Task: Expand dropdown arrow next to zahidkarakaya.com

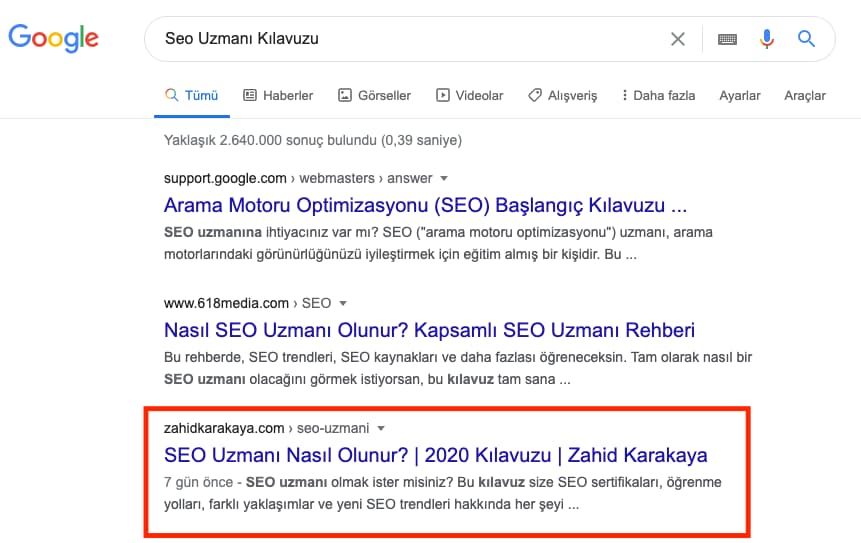Action: coord(381,428)
